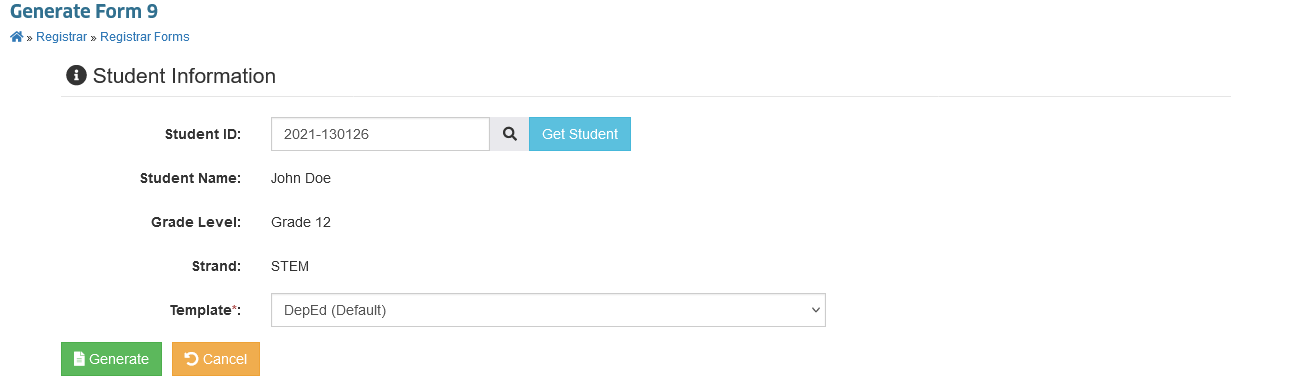Open the Registrar breadcrumb link
This screenshot has height=382, width=1292.
[61, 37]
